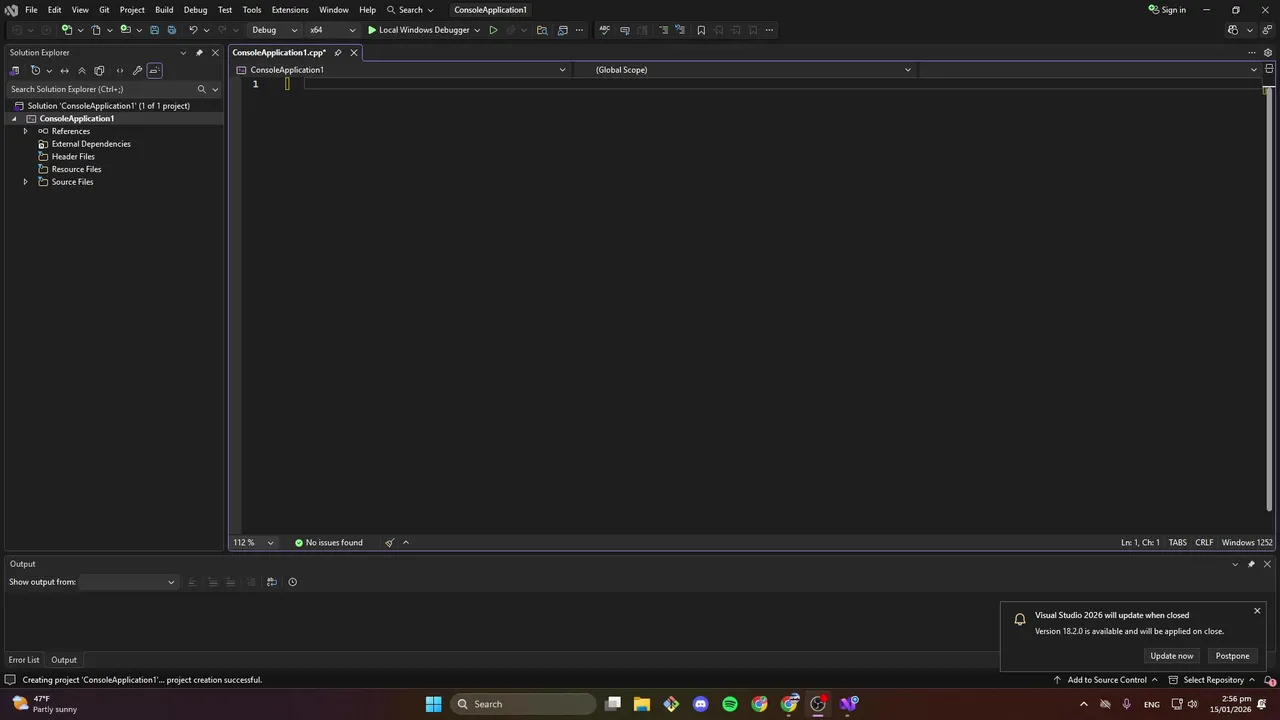Open the Build menu
The image size is (1280, 720).
[x=164, y=10]
